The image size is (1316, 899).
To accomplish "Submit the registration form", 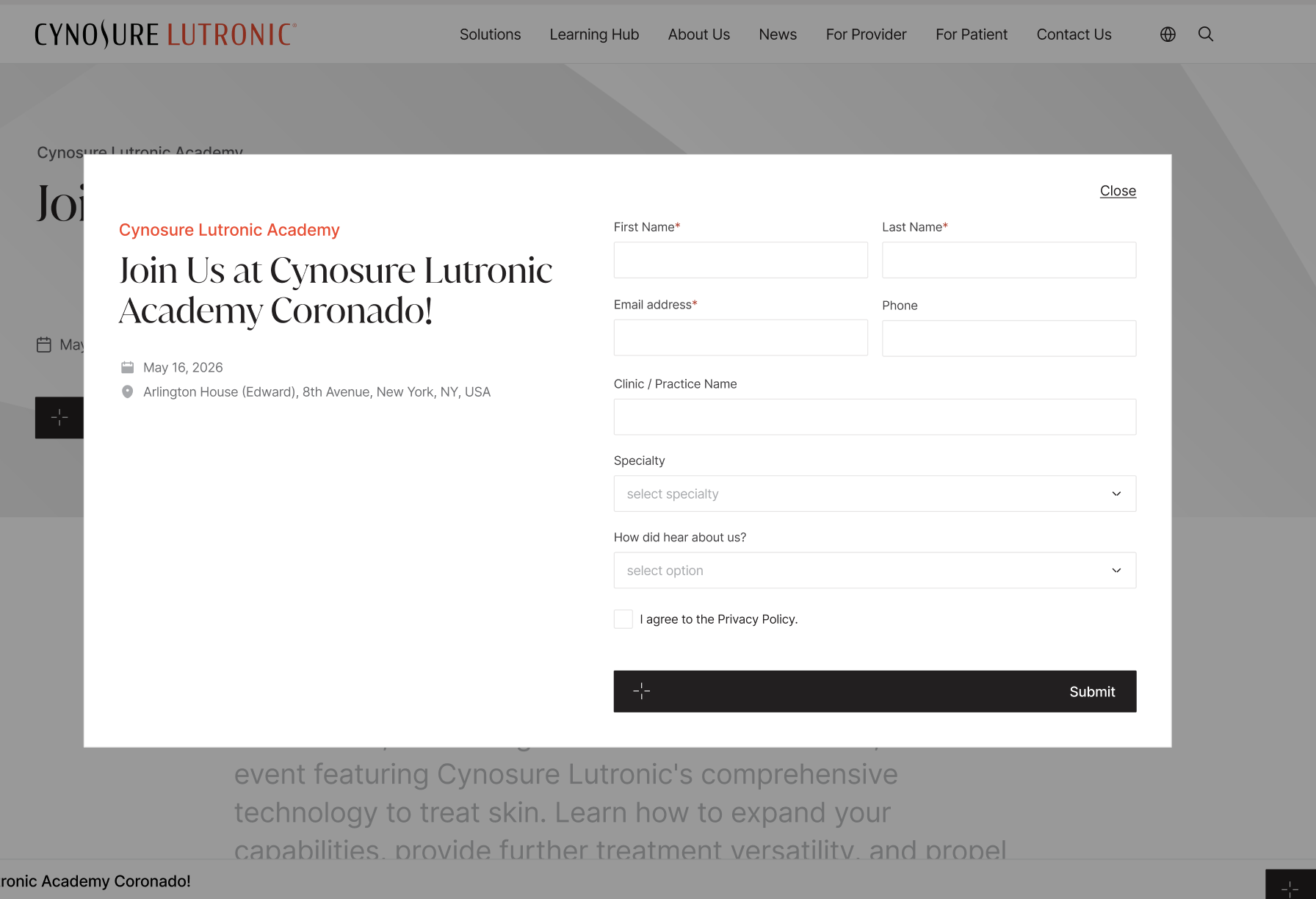I will pyautogui.click(x=875, y=691).
